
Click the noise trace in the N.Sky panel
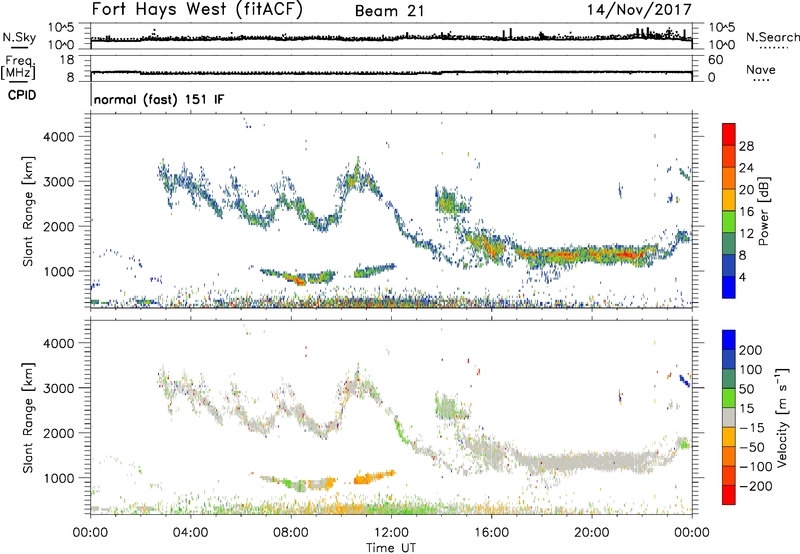(x=391, y=38)
